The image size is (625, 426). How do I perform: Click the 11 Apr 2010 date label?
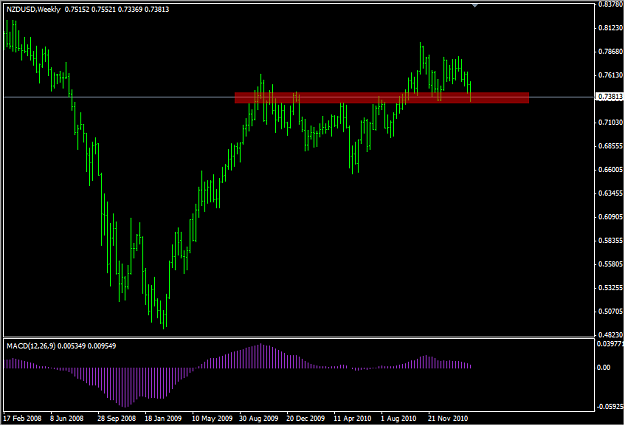pyautogui.click(x=352, y=418)
